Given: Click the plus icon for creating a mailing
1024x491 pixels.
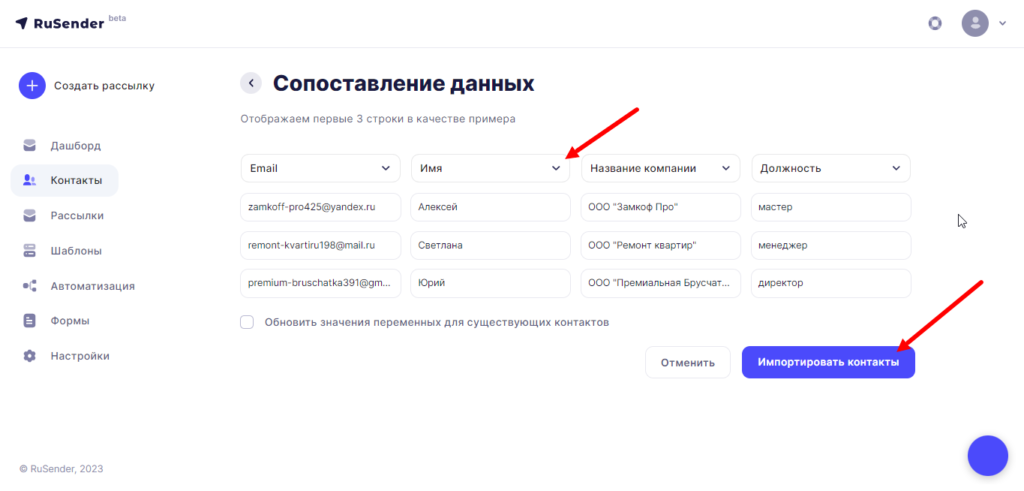Looking at the screenshot, I should [32, 86].
